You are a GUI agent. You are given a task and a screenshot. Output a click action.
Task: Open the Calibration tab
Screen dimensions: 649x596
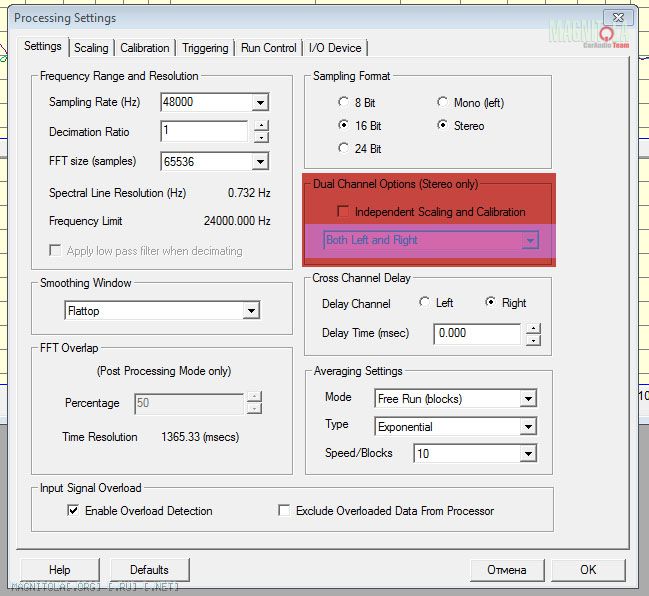[x=145, y=48]
